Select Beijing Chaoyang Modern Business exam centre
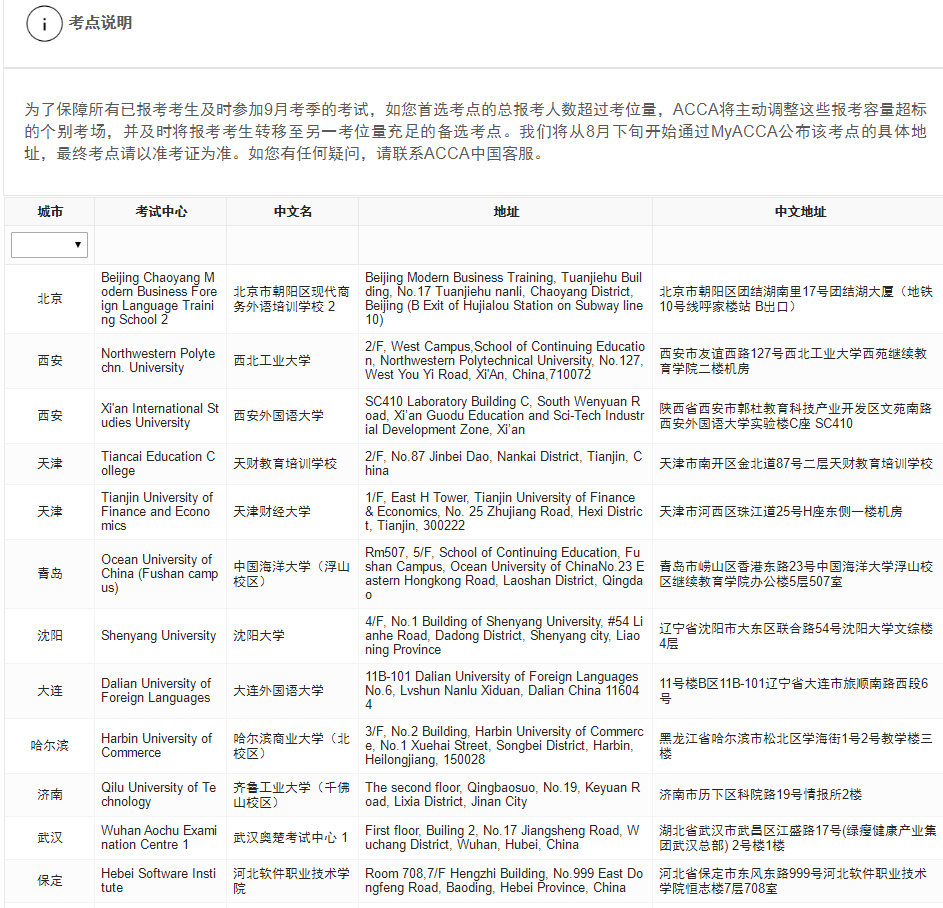Viewport: 943px width, 908px height. click(159, 299)
